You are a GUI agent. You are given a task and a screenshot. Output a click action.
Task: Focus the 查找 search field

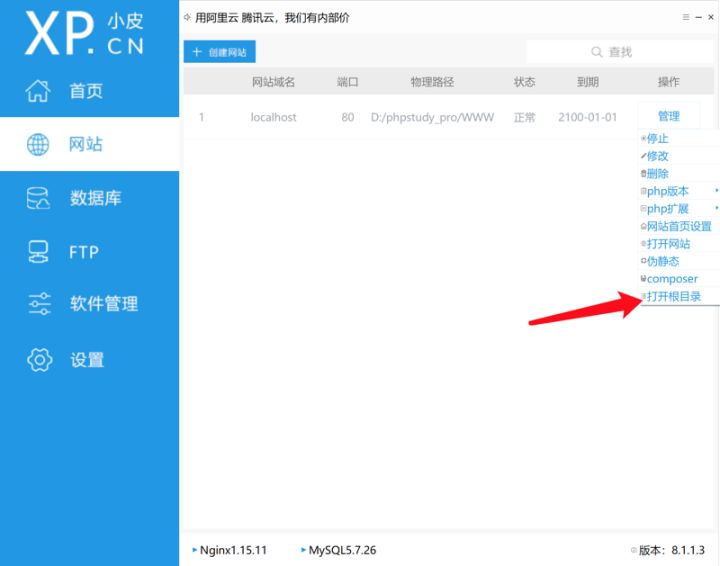point(620,52)
